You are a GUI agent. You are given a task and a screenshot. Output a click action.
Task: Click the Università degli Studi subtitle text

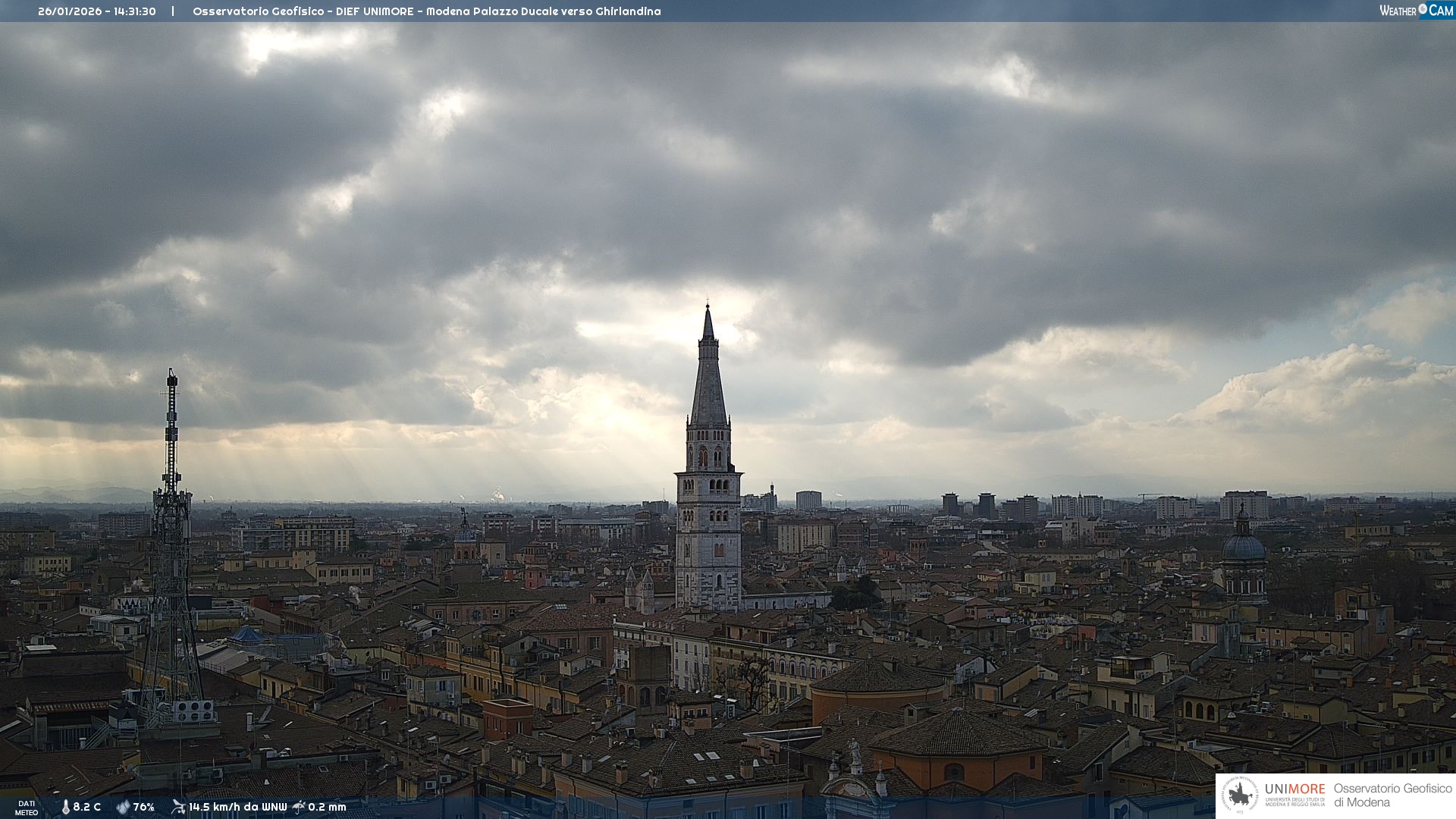click(x=1294, y=802)
